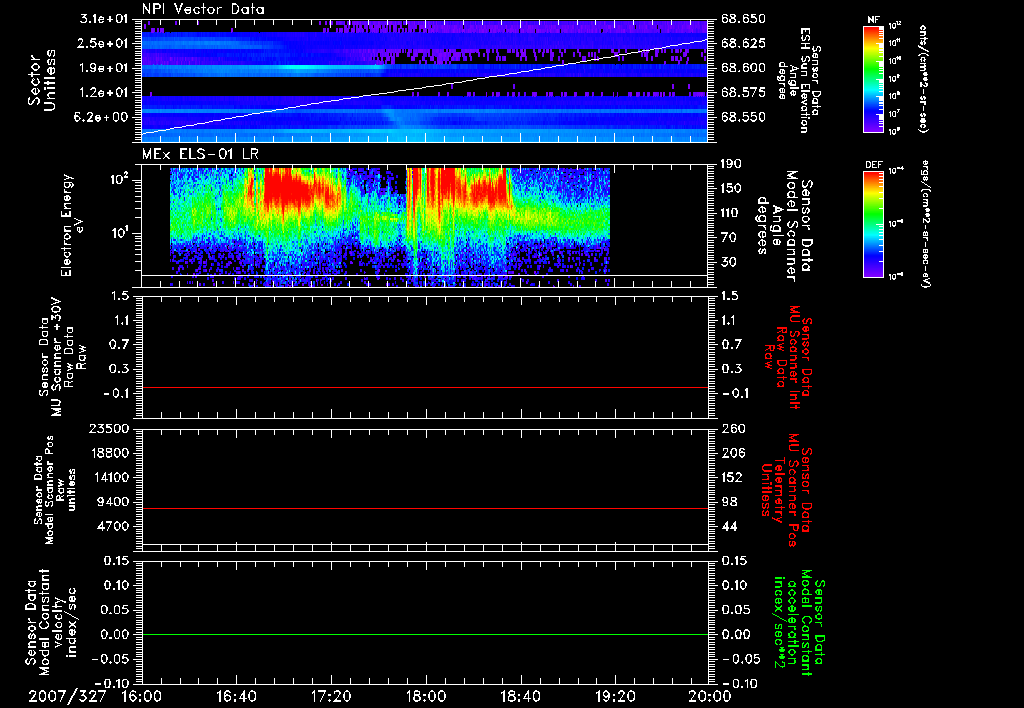Click the 68.625 sun elevation tick
The height and width of the screenshot is (708, 1024).
click(744, 43)
